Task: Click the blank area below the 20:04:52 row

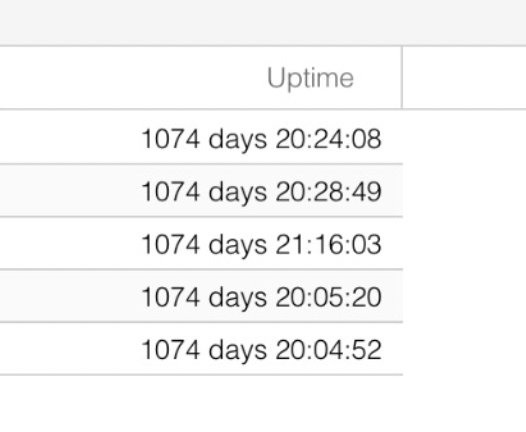Action: [x=263, y=404]
